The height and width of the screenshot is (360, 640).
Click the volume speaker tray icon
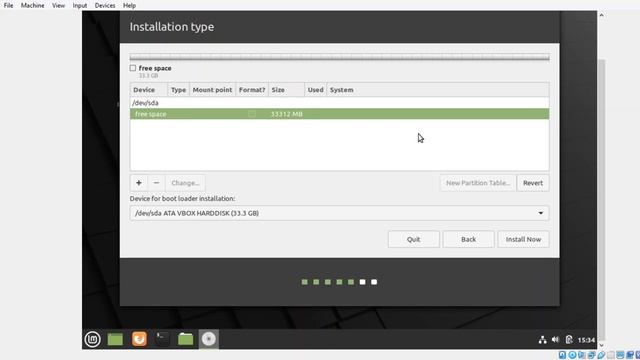(x=555, y=340)
